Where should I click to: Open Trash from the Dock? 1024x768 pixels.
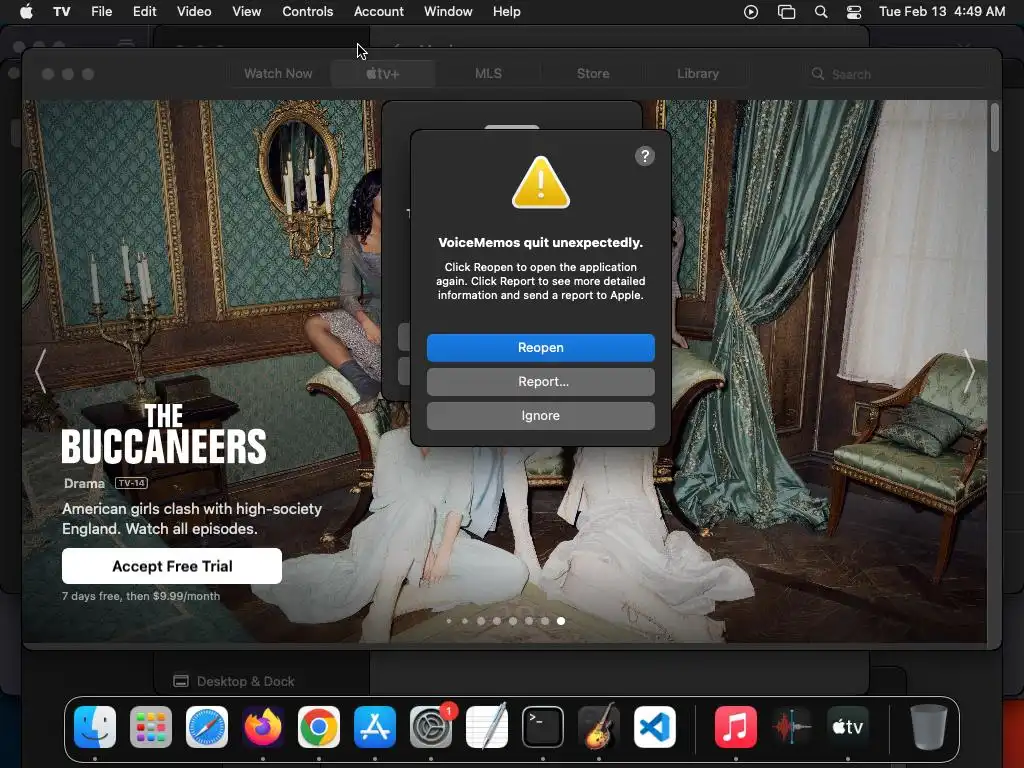[x=929, y=726]
